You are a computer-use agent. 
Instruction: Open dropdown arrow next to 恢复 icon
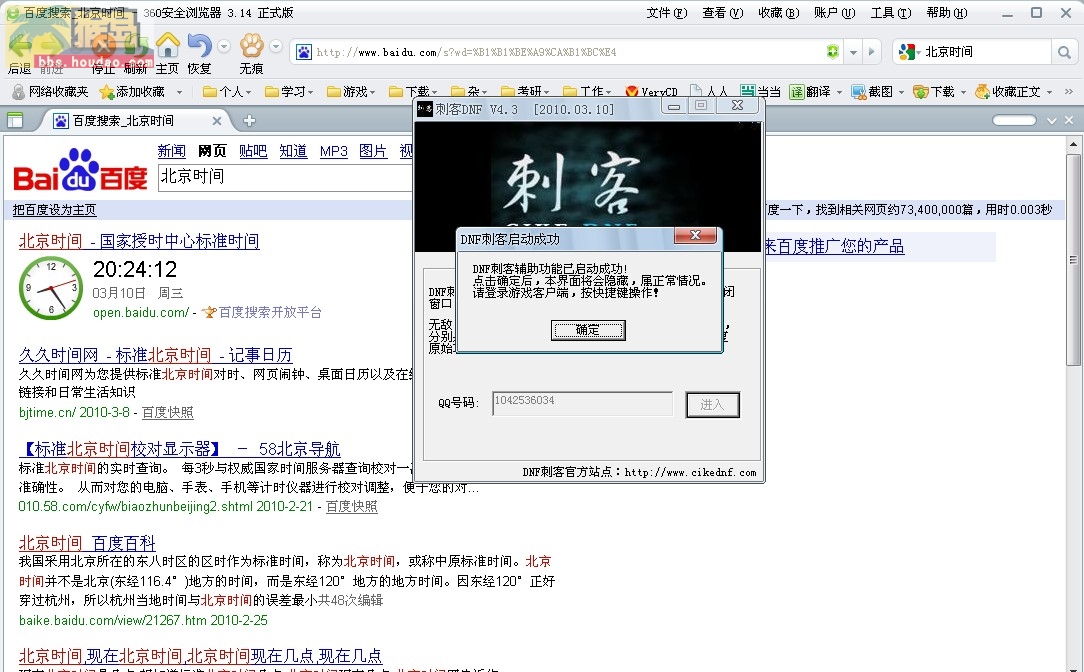223,46
